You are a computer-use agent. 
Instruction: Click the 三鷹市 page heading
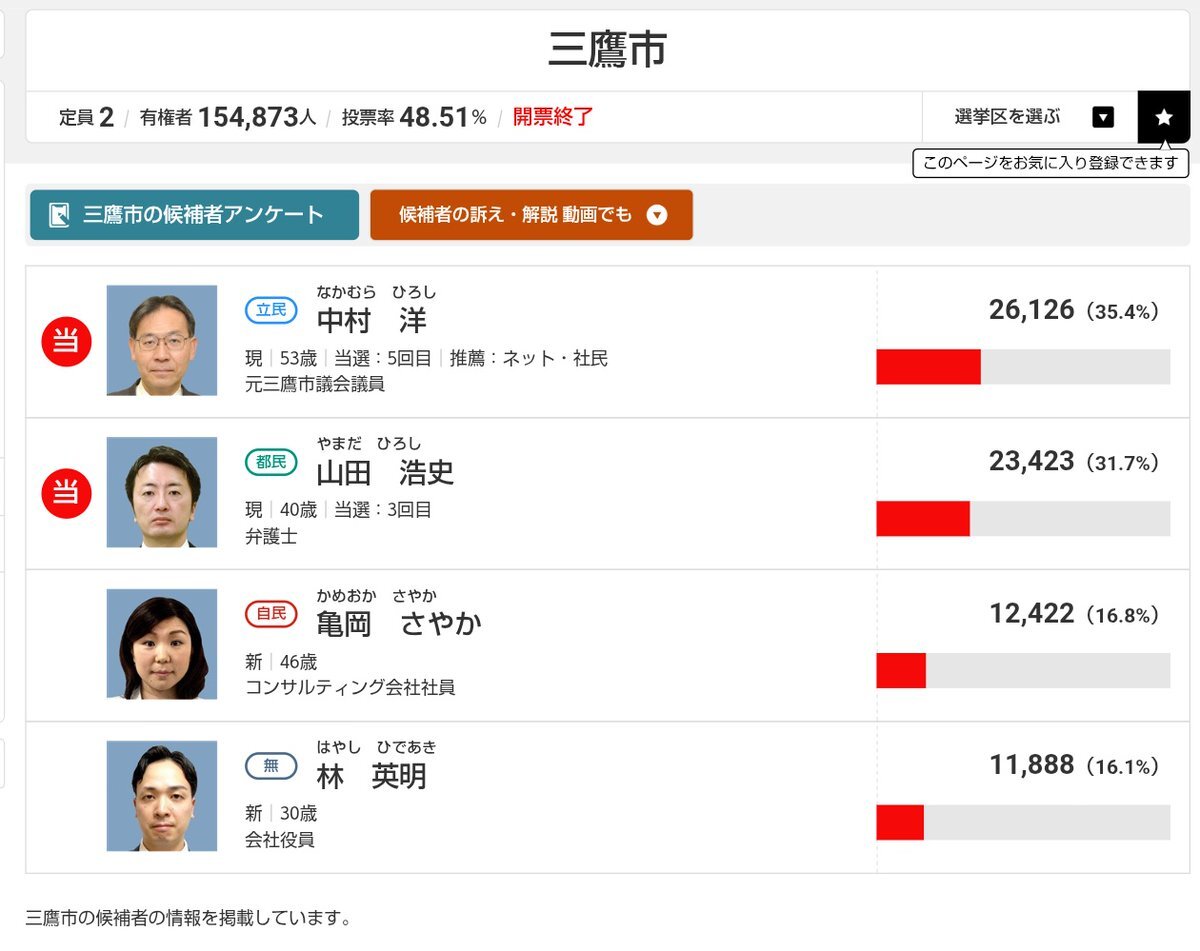tap(606, 50)
